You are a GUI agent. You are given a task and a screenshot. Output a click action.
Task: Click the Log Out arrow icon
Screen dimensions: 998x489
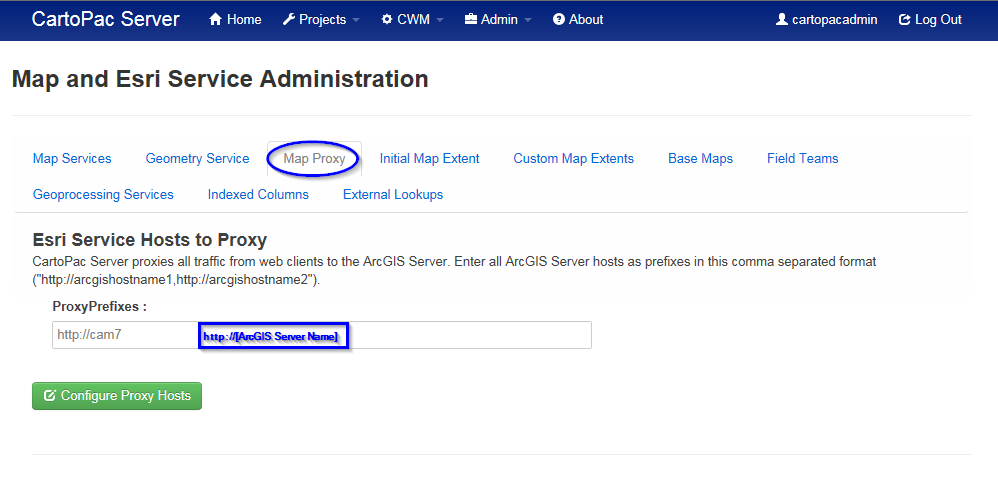pyautogui.click(x=905, y=20)
